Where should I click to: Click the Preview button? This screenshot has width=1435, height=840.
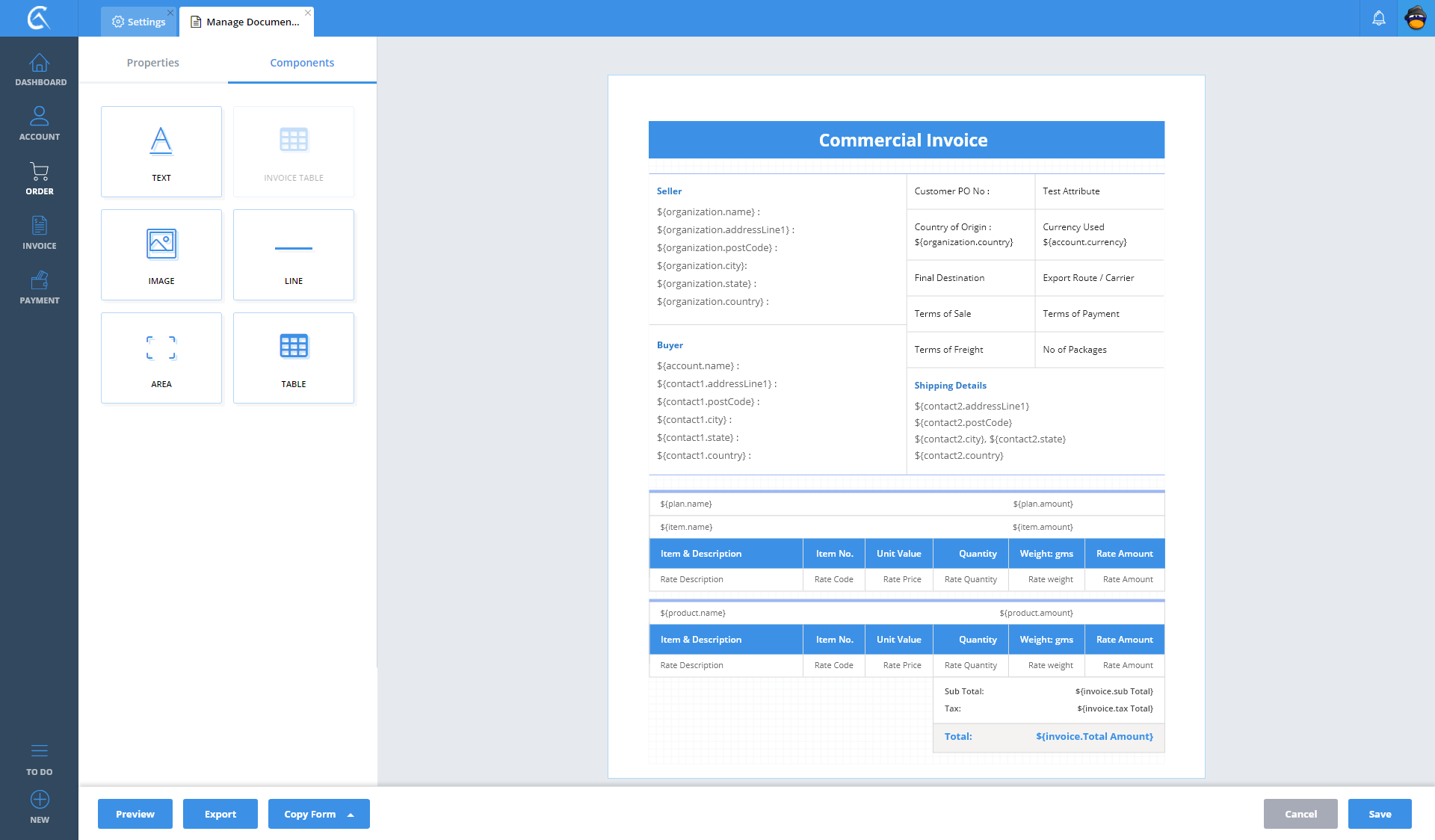click(135, 814)
